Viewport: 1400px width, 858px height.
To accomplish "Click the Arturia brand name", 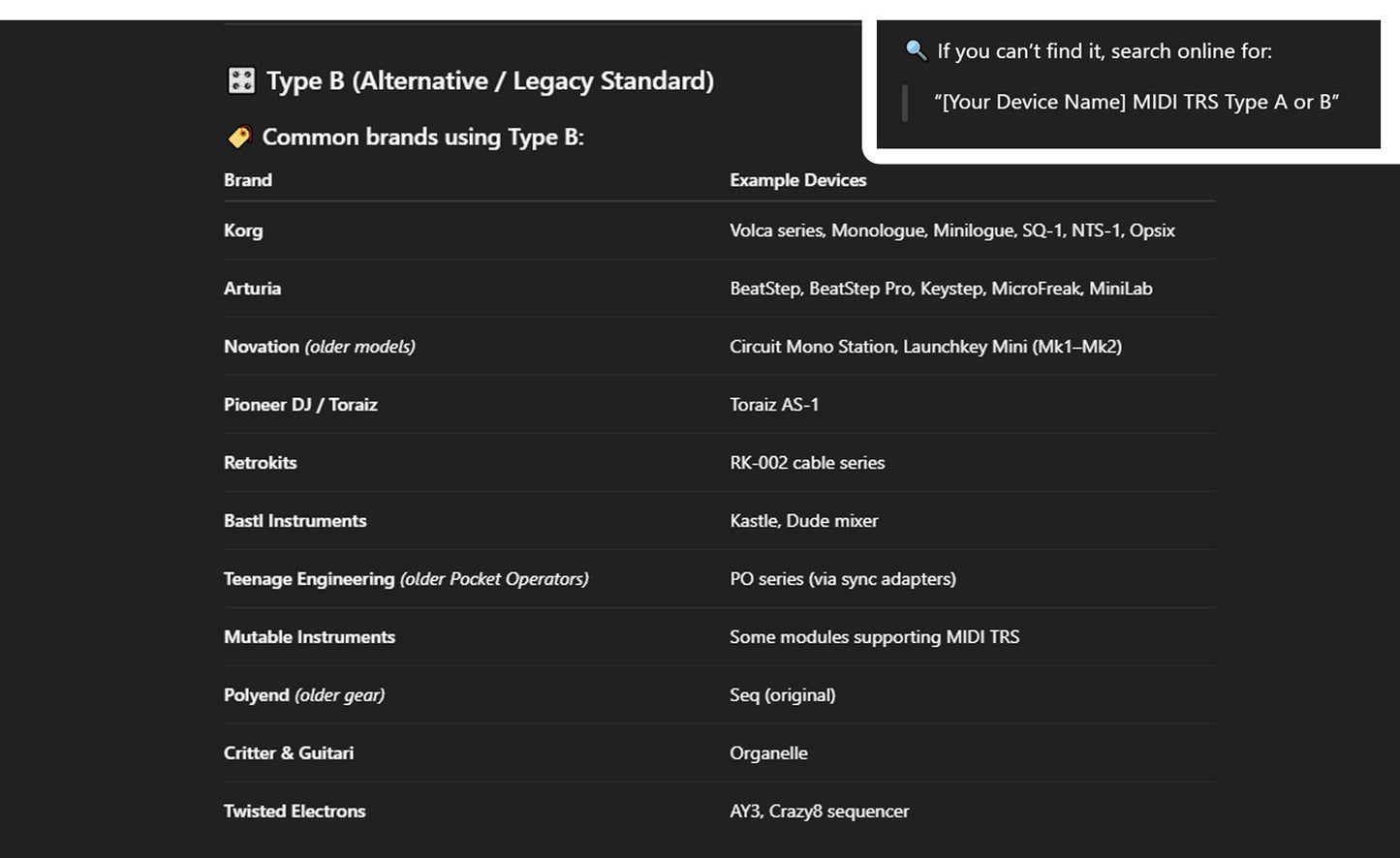I will (252, 289).
